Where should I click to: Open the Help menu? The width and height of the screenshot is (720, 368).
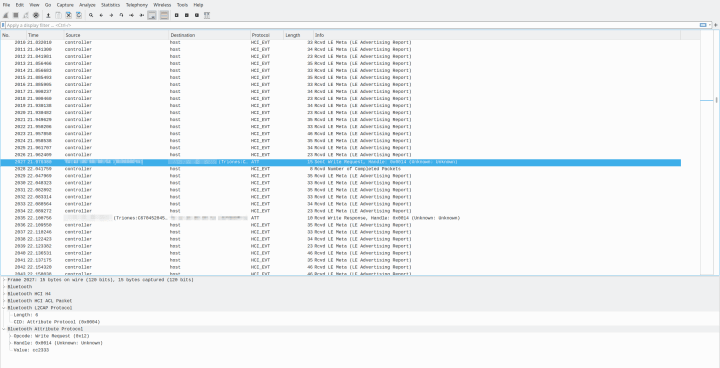pos(198,5)
